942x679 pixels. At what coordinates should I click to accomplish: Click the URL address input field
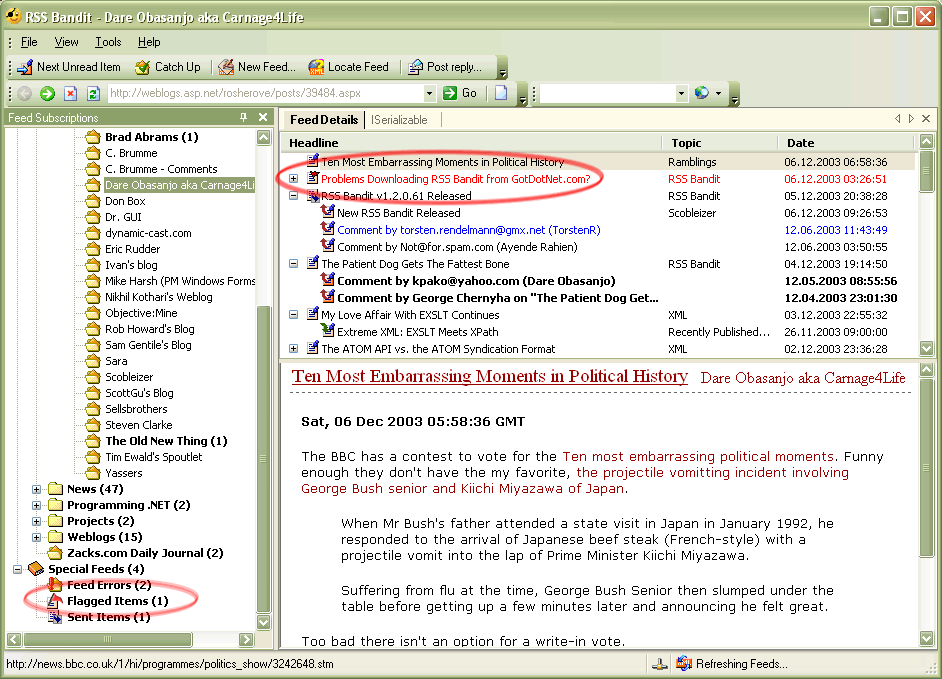(x=265, y=93)
